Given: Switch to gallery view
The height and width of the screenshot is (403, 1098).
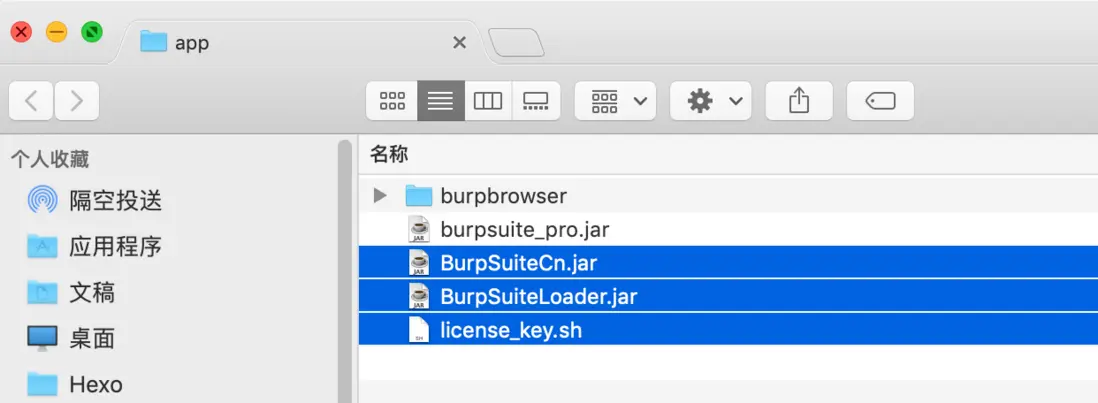Looking at the screenshot, I should 536,101.
